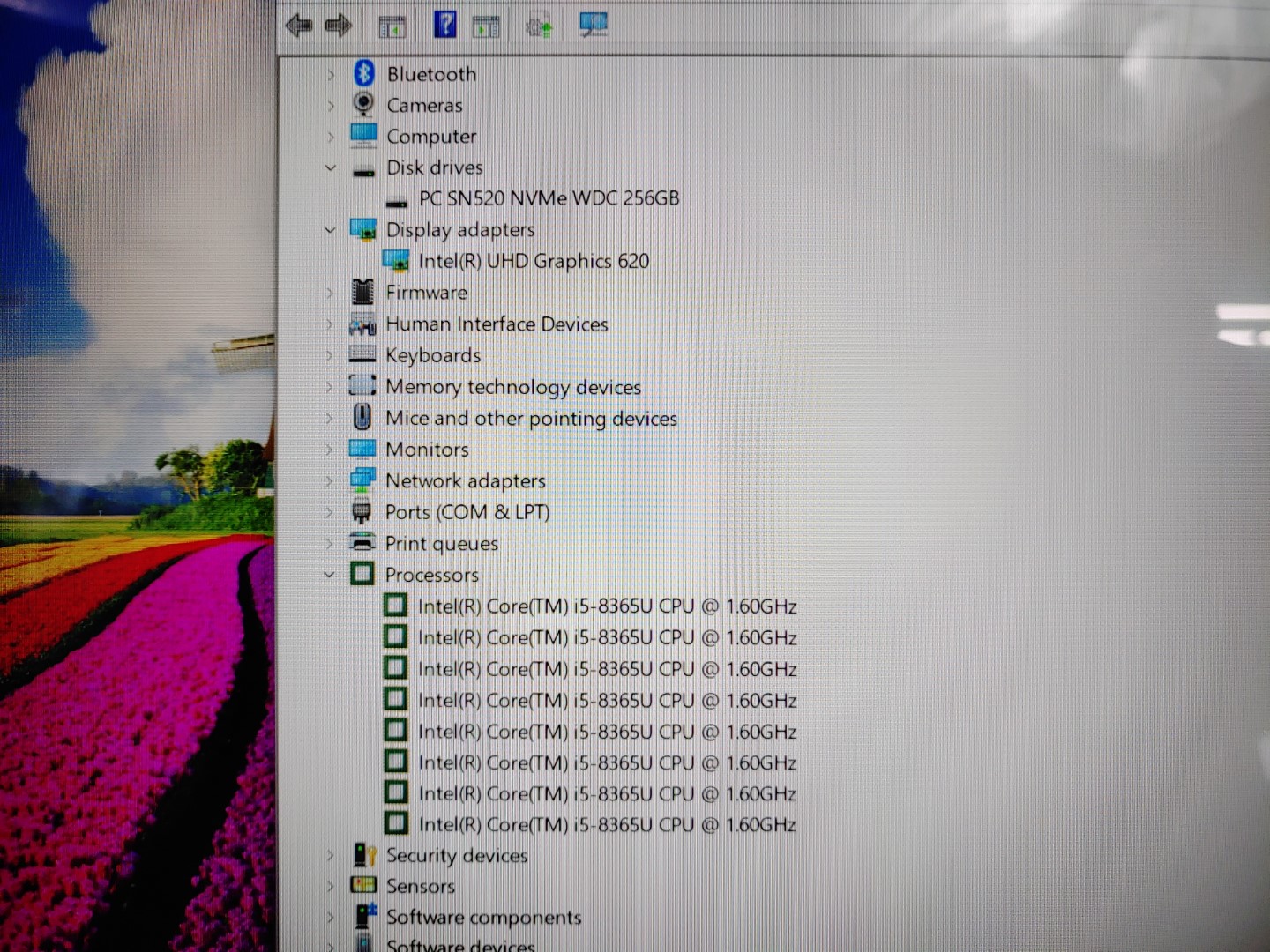Click the Firmware chip icon
Viewport: 1270px width, 952px height.
[362, 292]
